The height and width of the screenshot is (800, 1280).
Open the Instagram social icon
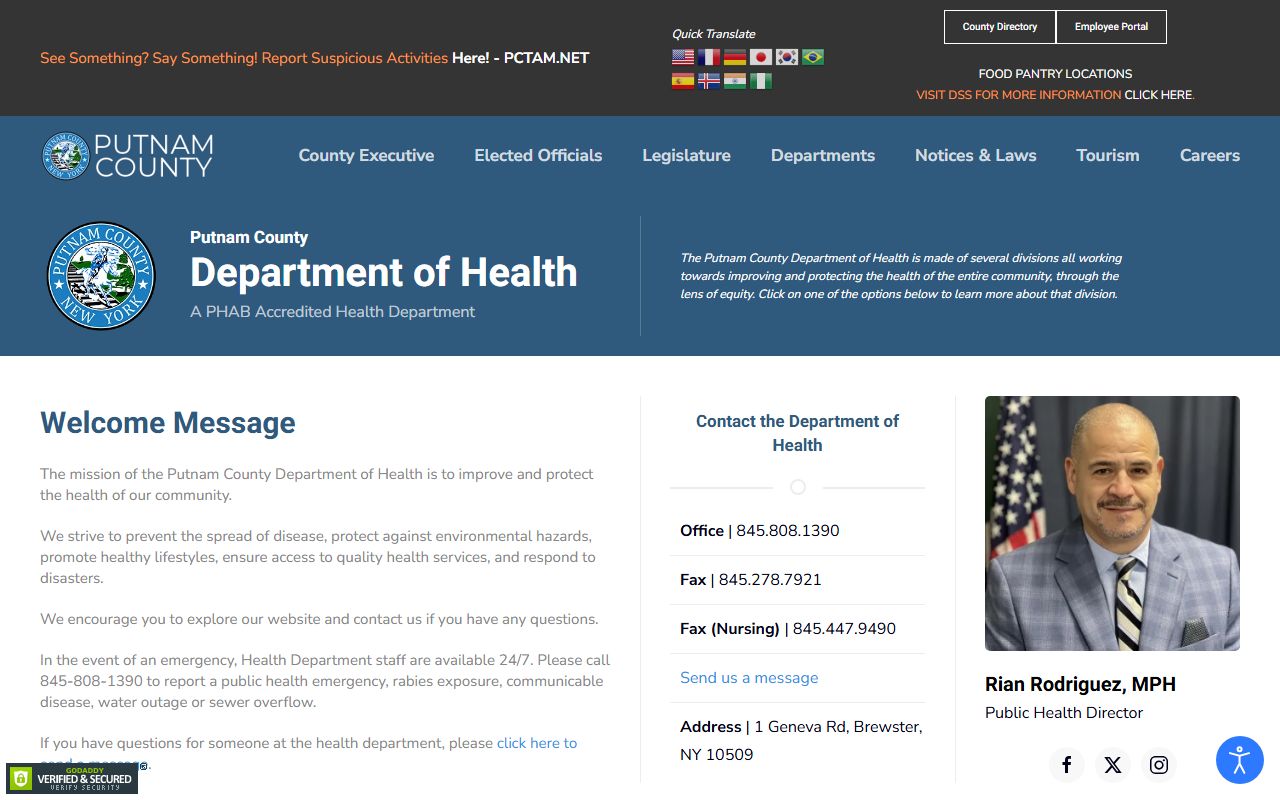coord(1159,765)
